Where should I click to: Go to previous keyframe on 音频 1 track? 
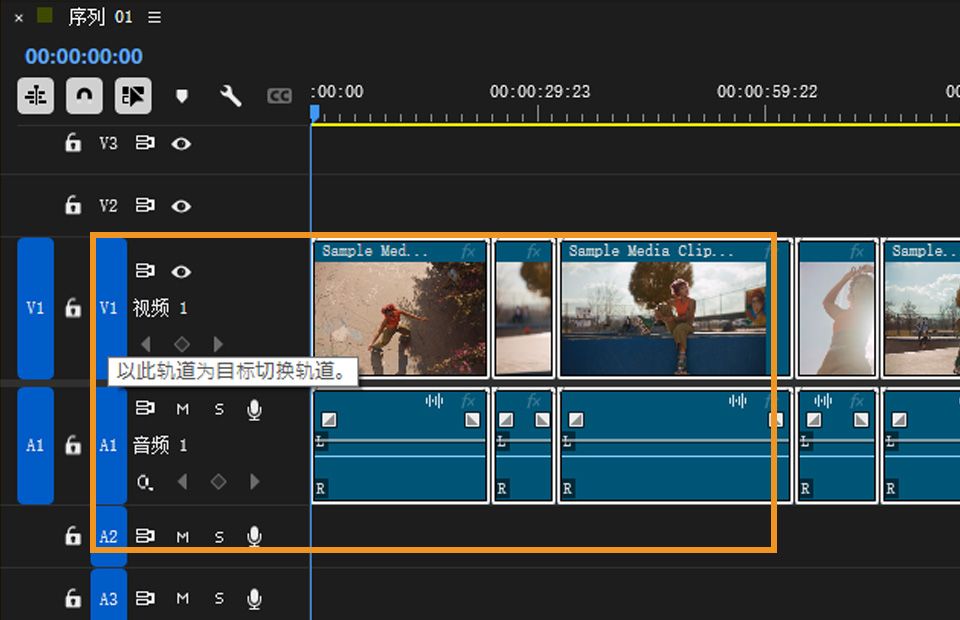coord(182,482)
